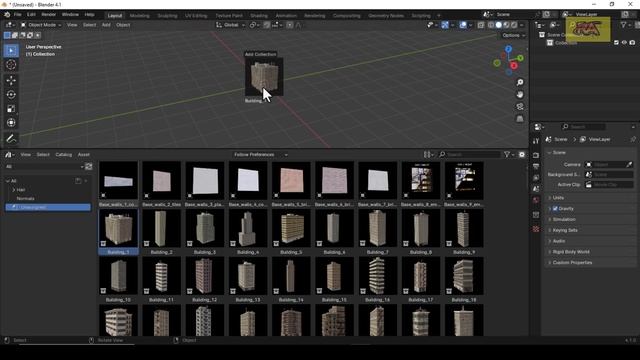Toggle Collection visibility eye in outliner
Screen dimensions: 640x360
[x=624, y=42]
